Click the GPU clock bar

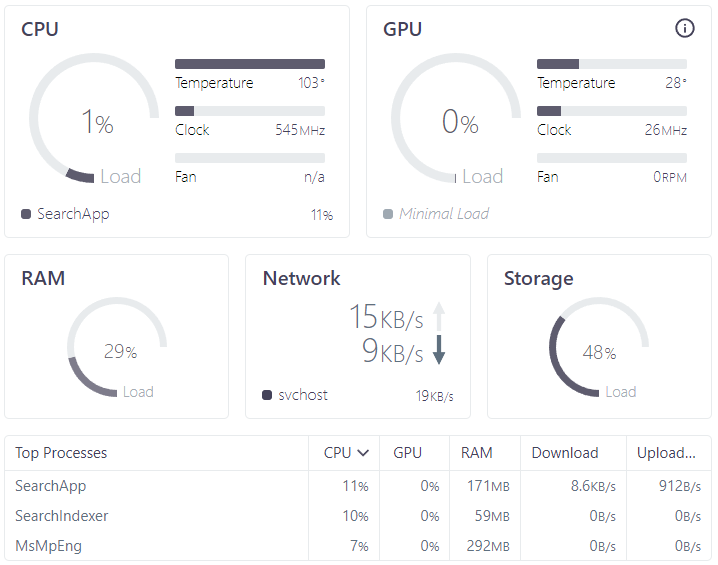click(612, 111)
